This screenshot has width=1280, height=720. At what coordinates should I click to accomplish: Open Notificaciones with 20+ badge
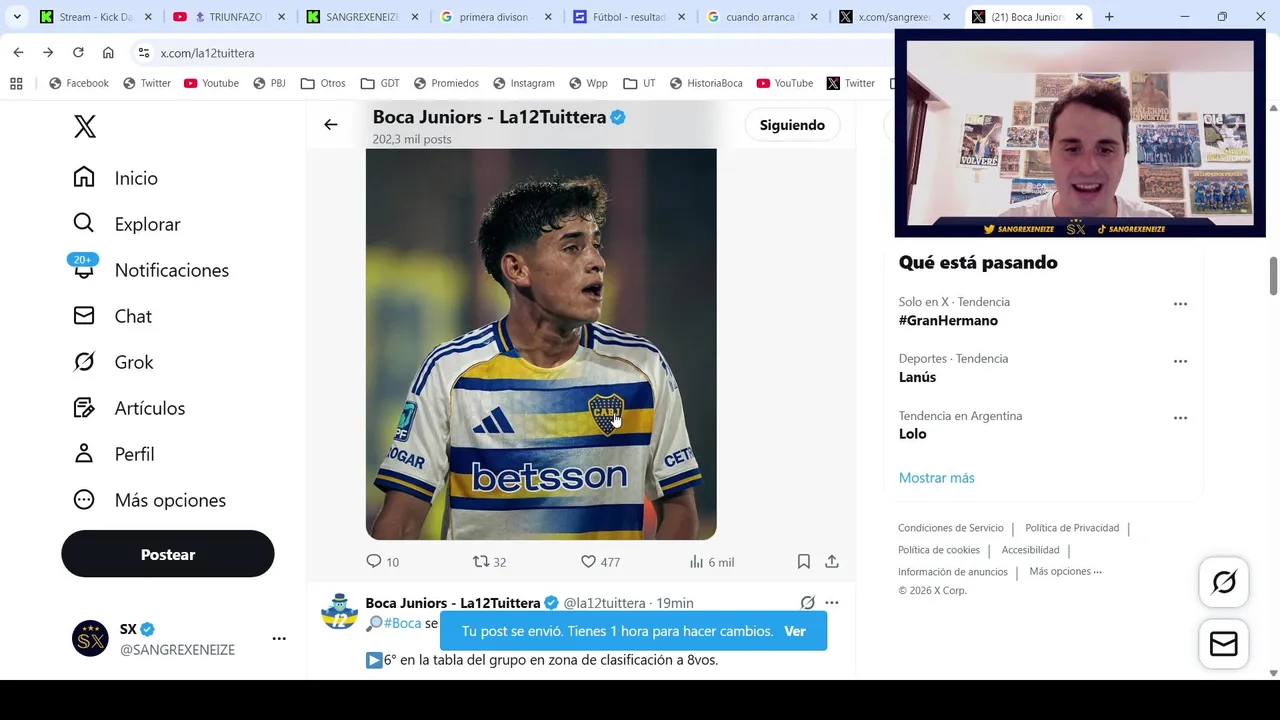[150, 270]
